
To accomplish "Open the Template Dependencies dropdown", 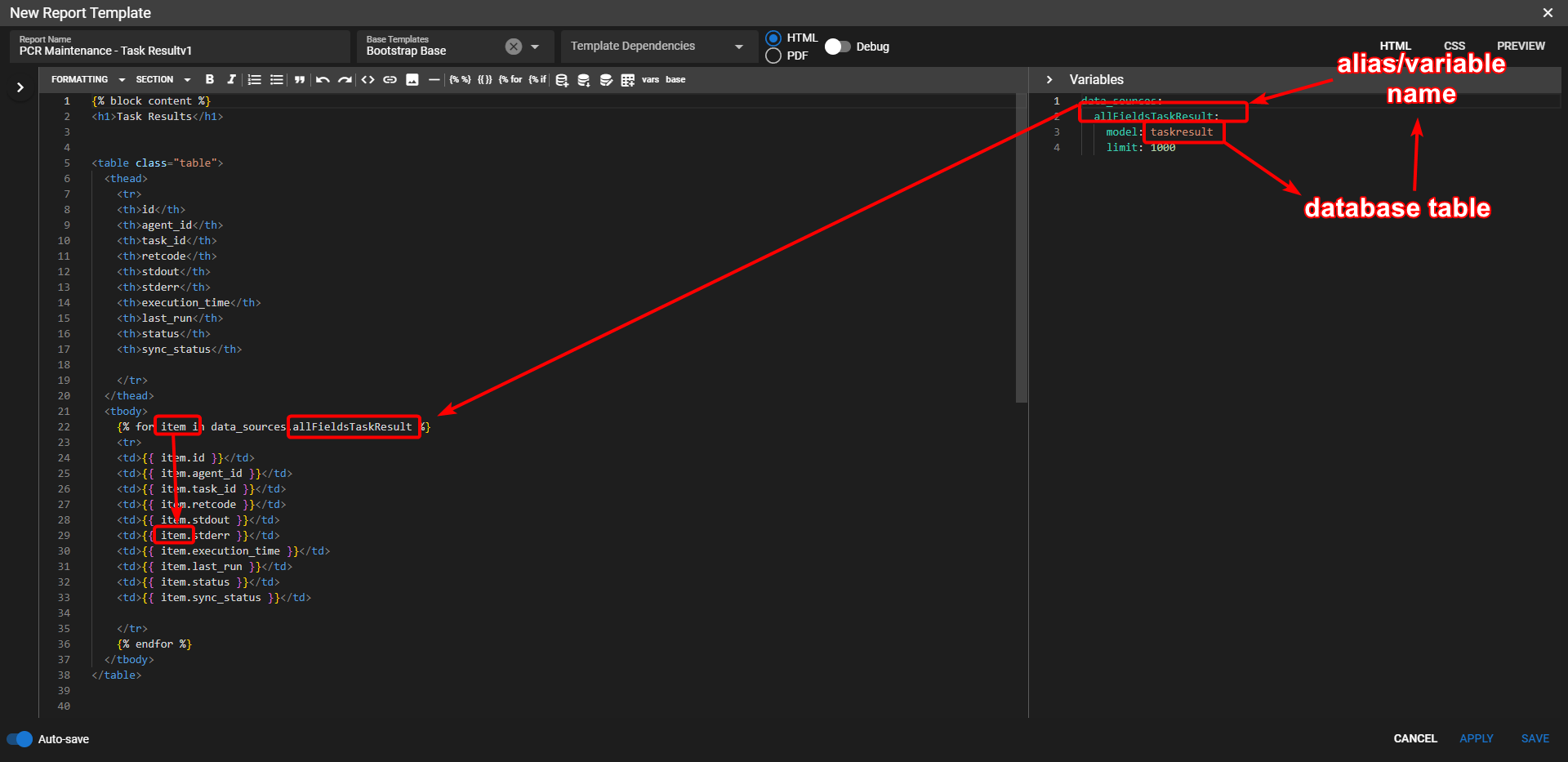I will tap(739, 46).
